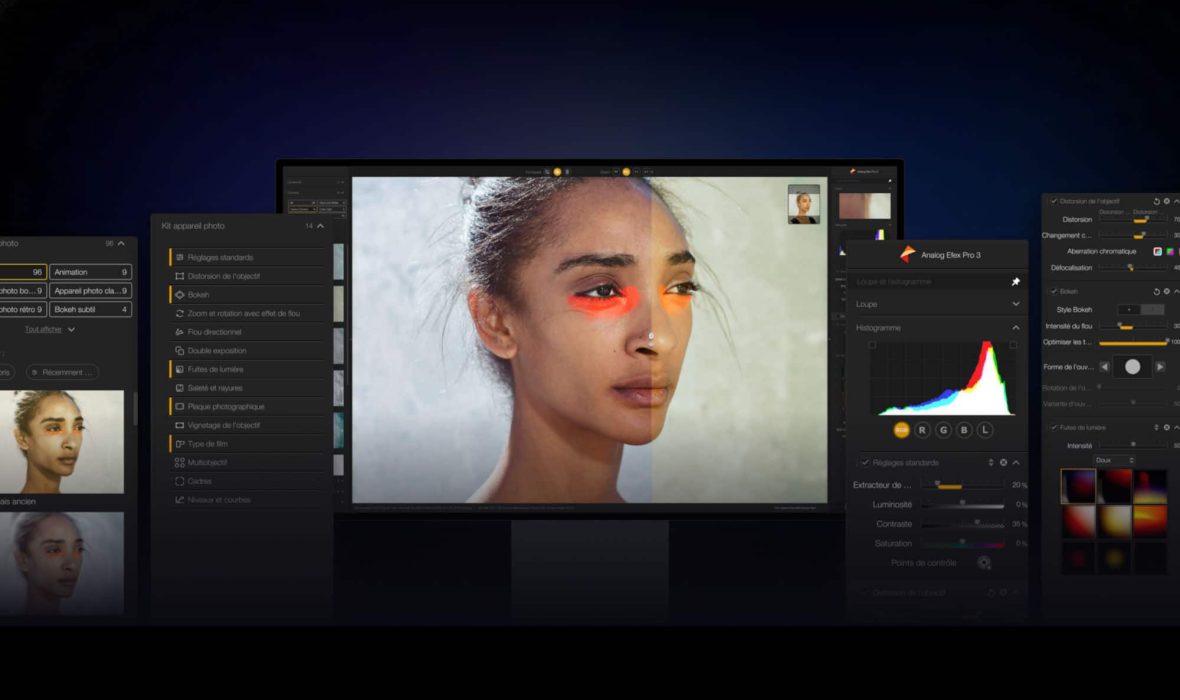Choose the Flou directionnel filter icon
Viewport: 1180px width, 700px height.
pyautogui.click(x=179, y=332)
